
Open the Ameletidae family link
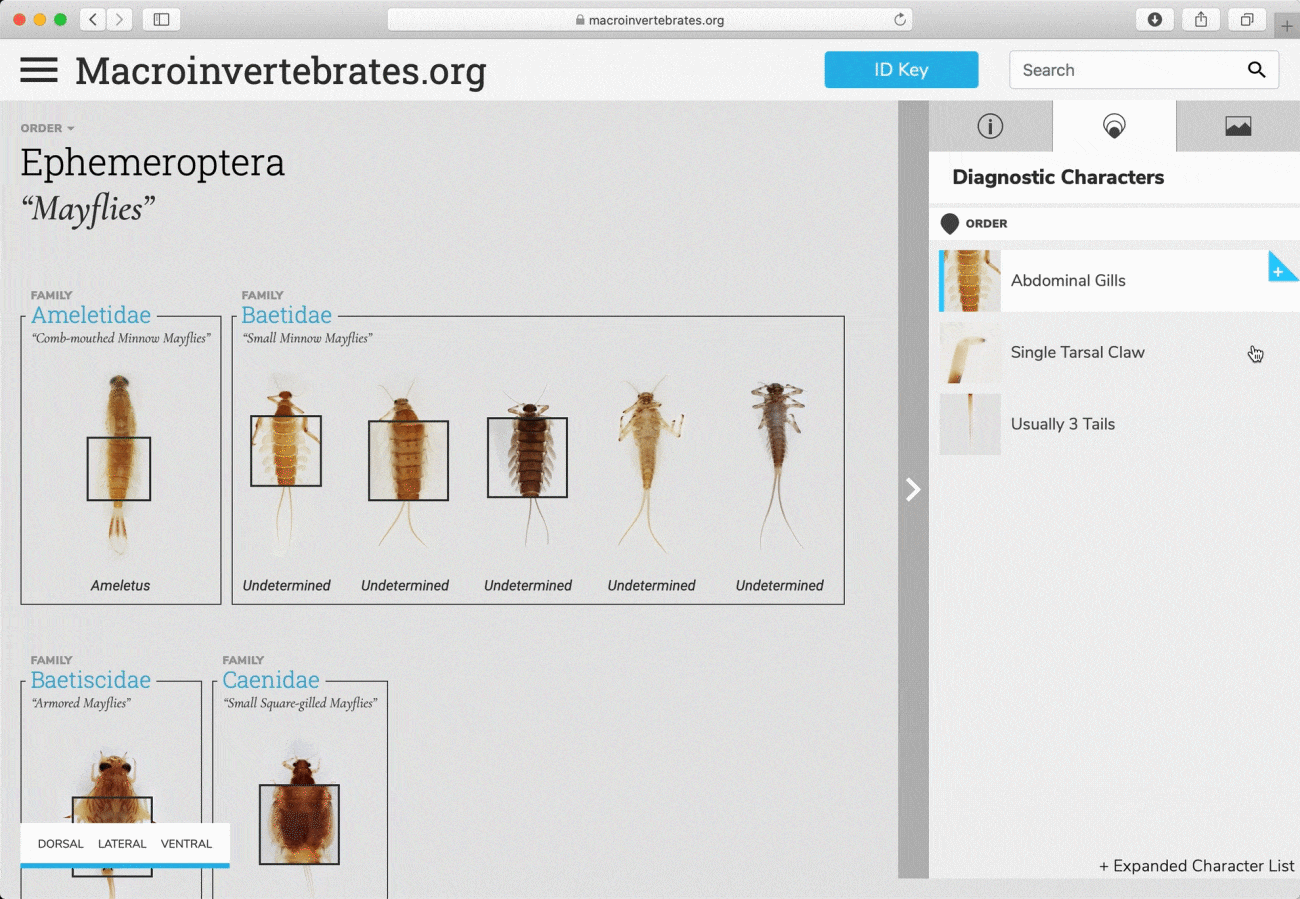pyautogui.click(x=91, y=315)
